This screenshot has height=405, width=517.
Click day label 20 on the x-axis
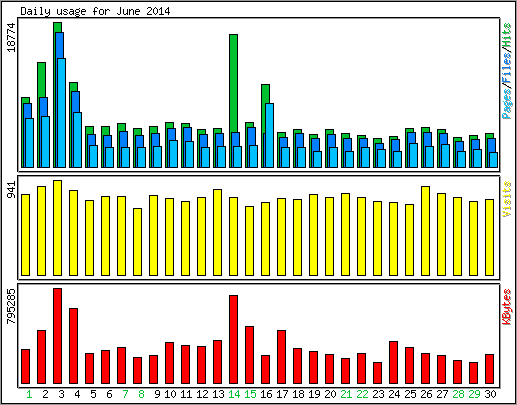coord(330,395)
